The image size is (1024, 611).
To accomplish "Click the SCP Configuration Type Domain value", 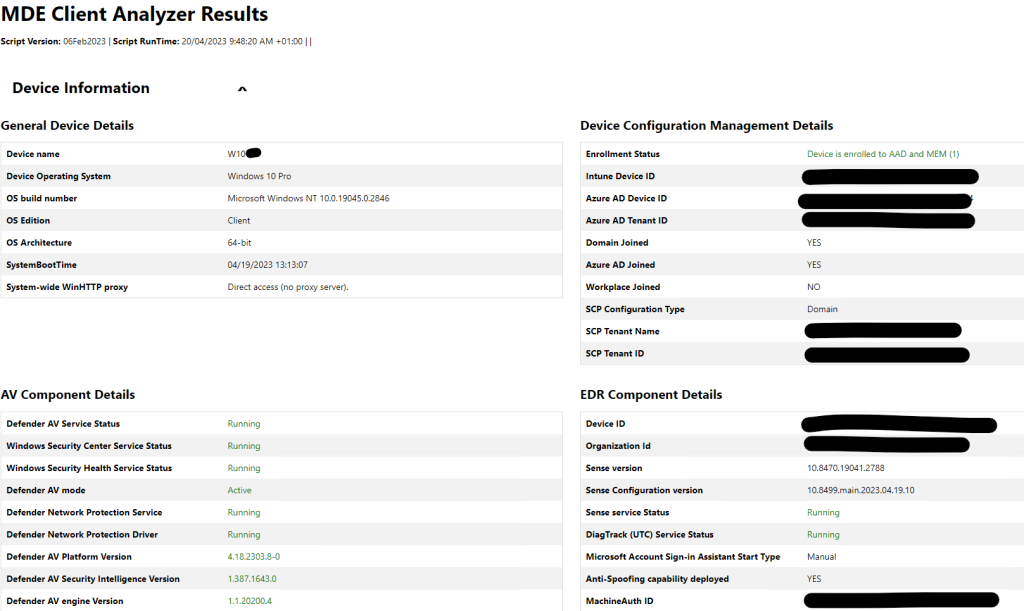I will (x=822, y=309).
